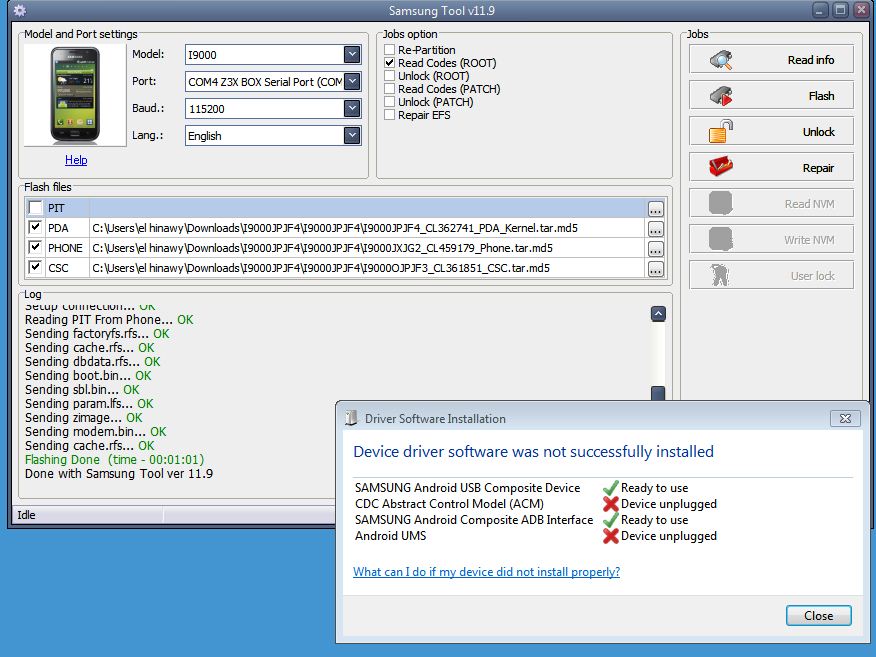Enable the Repair EFS option

pyautogui.click(x=389, y=115)
